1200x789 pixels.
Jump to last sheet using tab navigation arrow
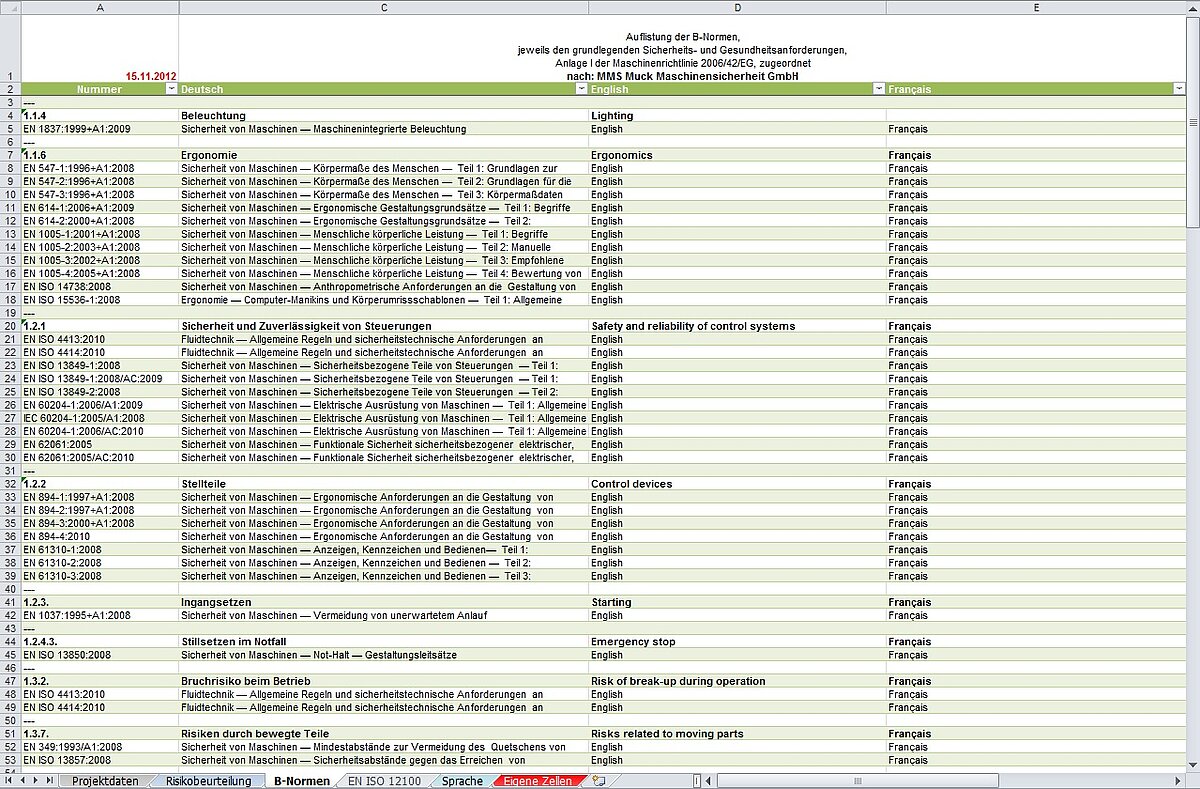(x=50, y=780)
